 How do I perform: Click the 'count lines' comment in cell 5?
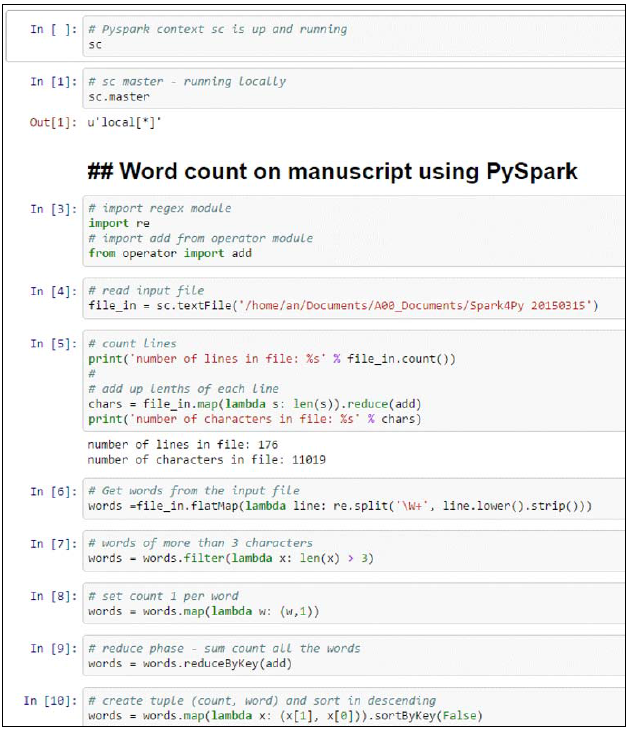click(x=132, y=344)
